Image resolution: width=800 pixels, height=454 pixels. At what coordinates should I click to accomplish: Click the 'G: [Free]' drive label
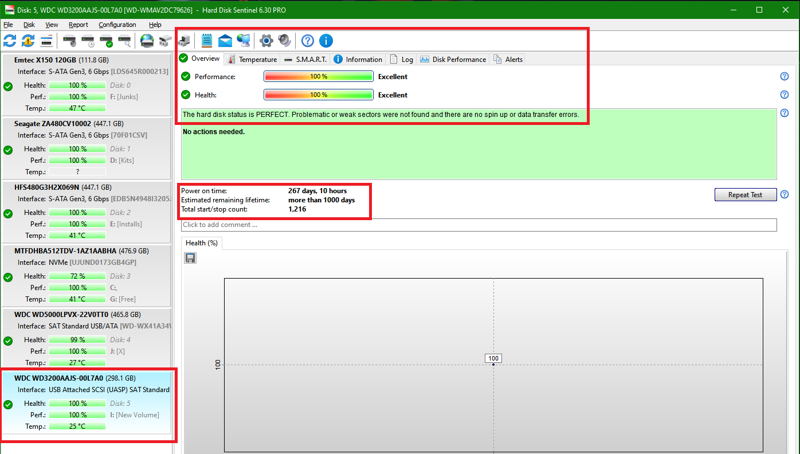click(122, 299)
